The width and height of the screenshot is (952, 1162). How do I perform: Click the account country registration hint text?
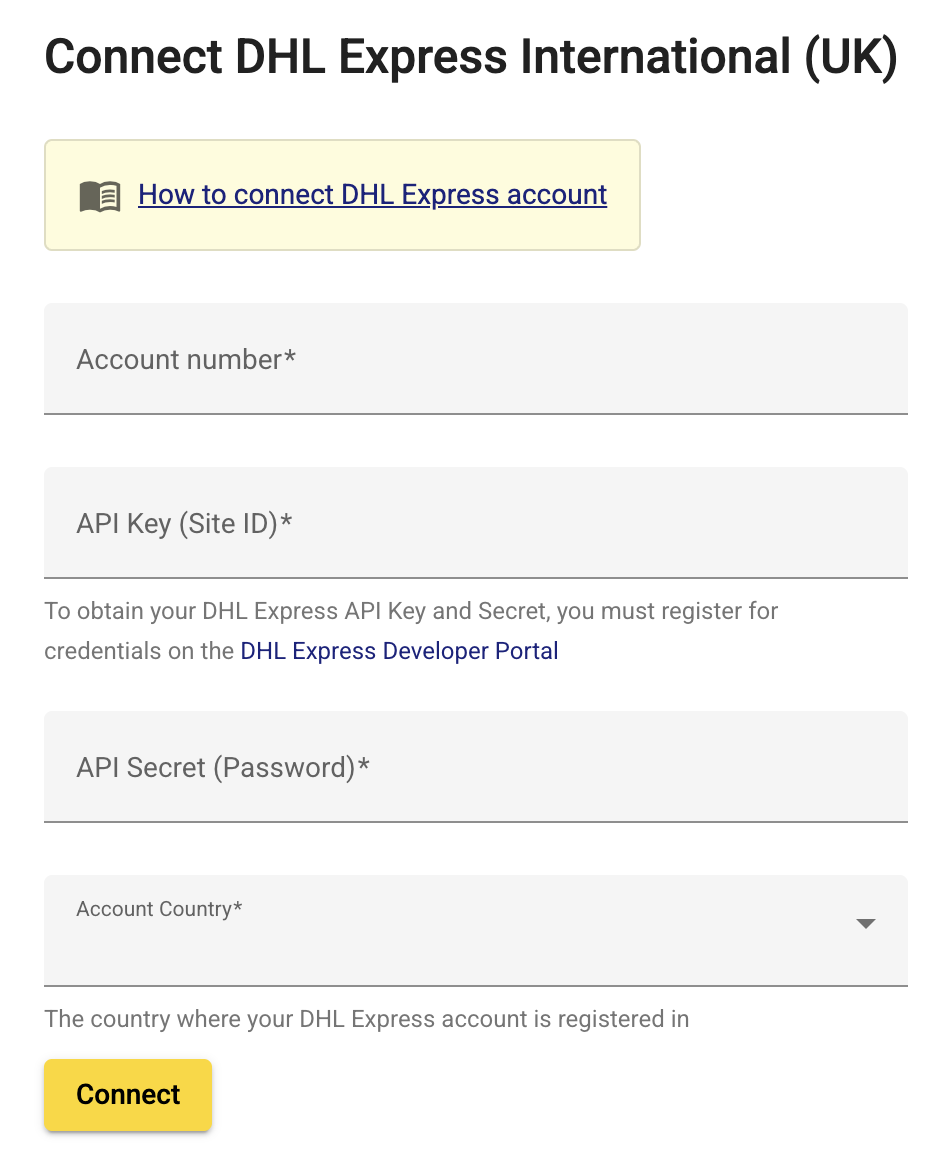tap(367, 1019)
